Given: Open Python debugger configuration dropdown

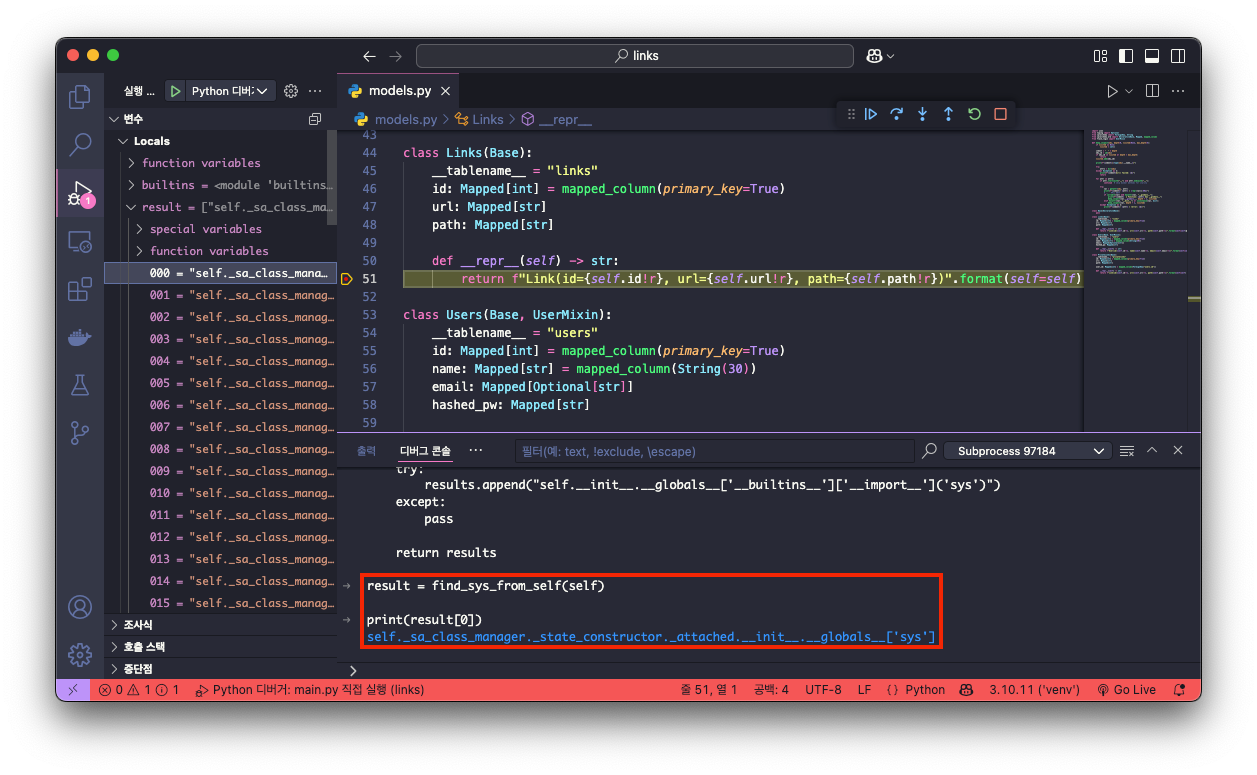Looking at the screenshot, I should pyautogui.click(x=229, y=91).
